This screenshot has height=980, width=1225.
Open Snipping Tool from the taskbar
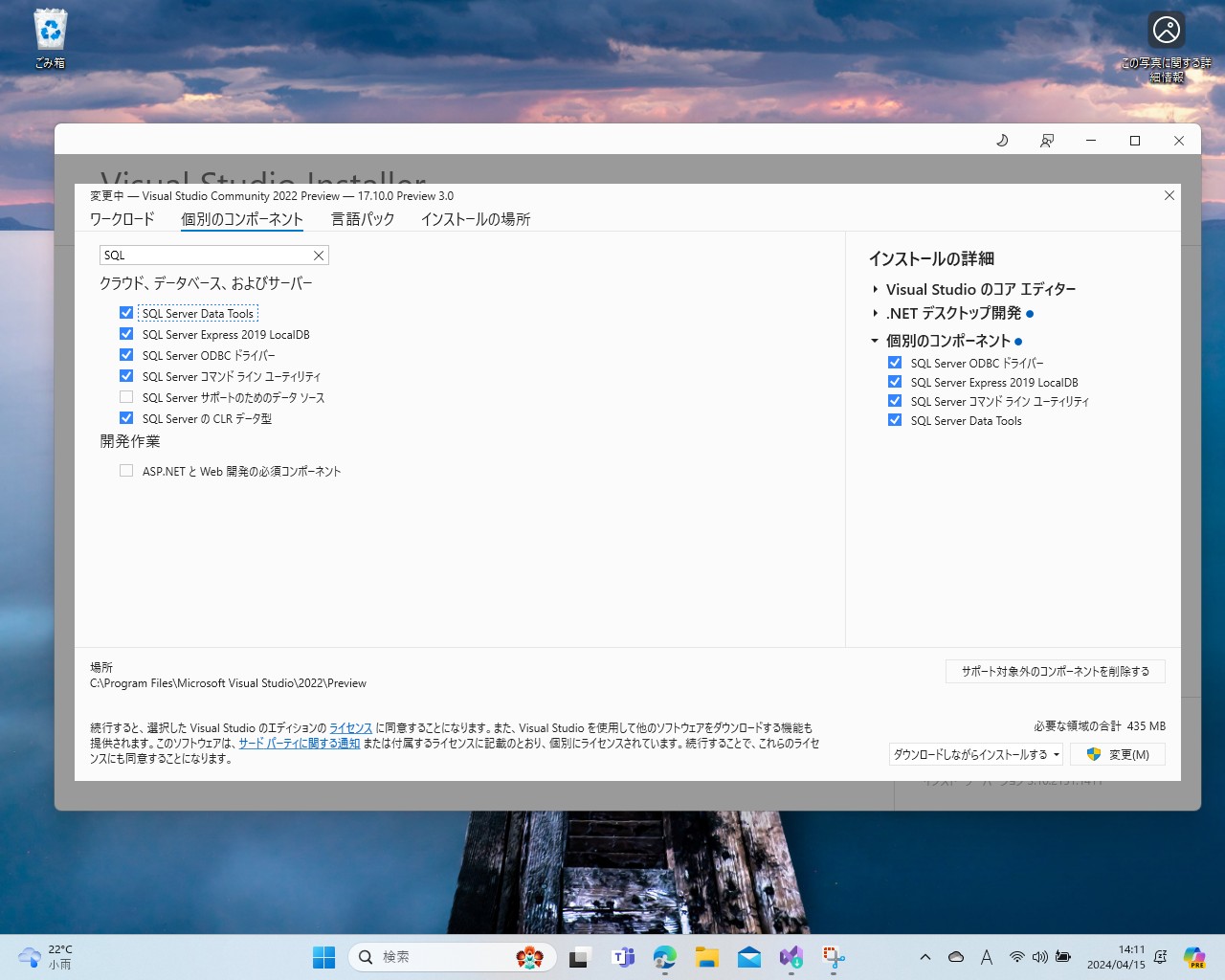(x=834, y=957)
